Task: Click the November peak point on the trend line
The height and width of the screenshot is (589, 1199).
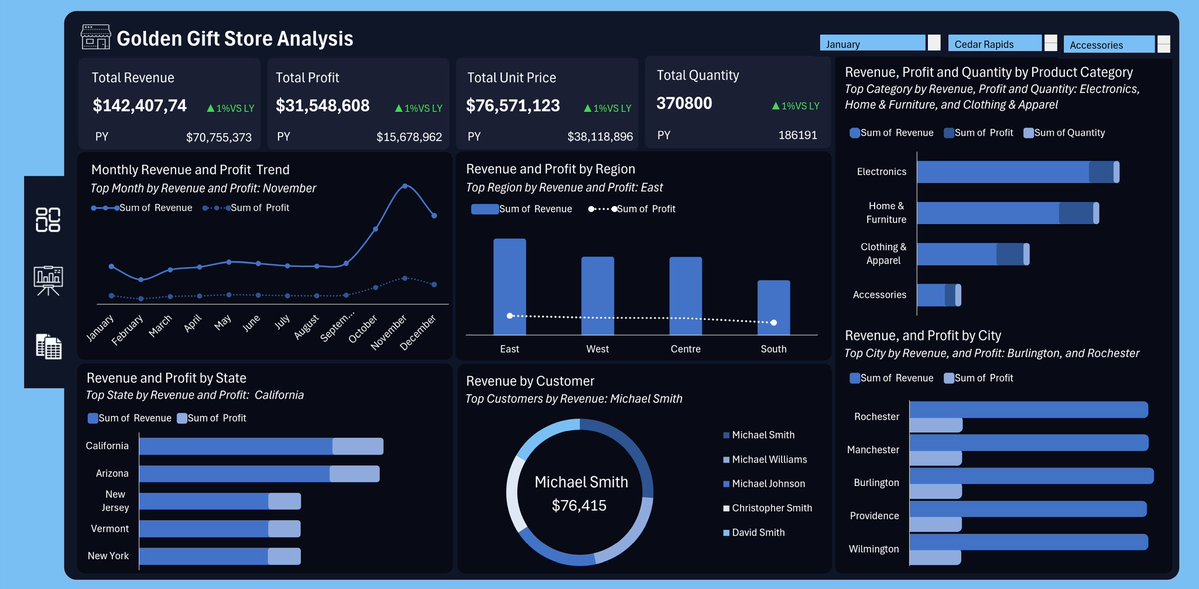Action: [404, 185]
